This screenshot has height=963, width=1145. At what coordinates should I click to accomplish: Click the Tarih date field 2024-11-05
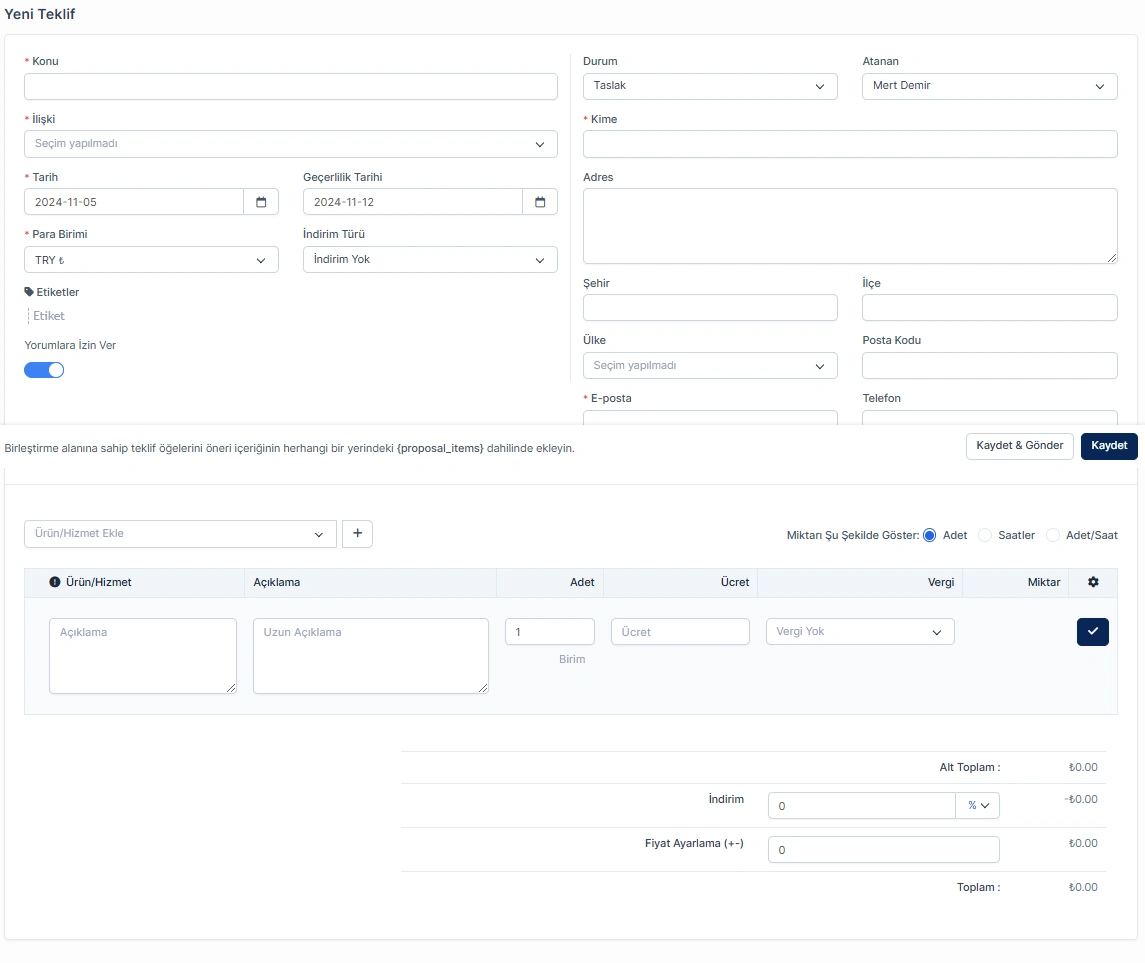pos(134,202)
